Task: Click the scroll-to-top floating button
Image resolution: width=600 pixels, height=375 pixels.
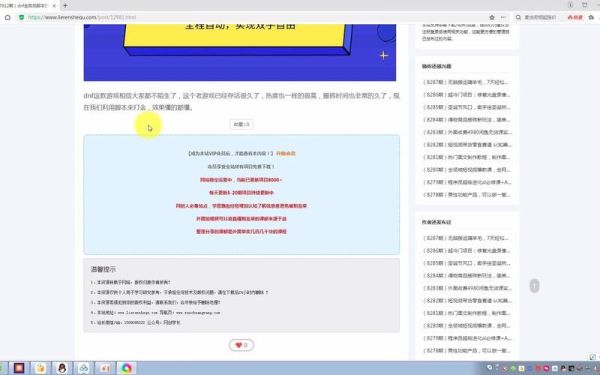Action: click(535, 286)
